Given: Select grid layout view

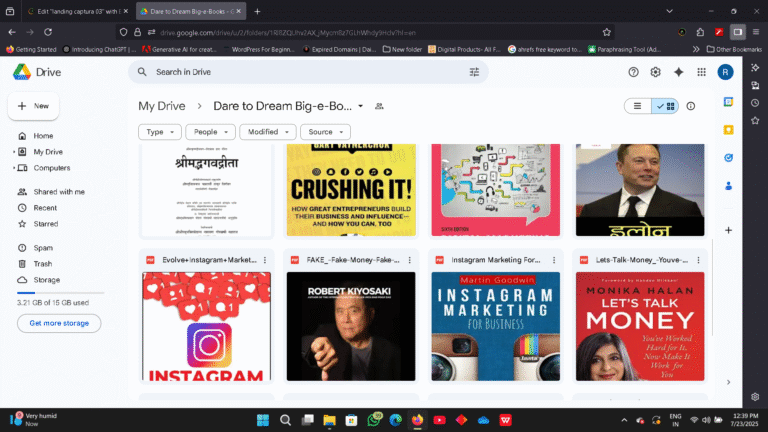Looking at the screenshot, I should 665,106.
